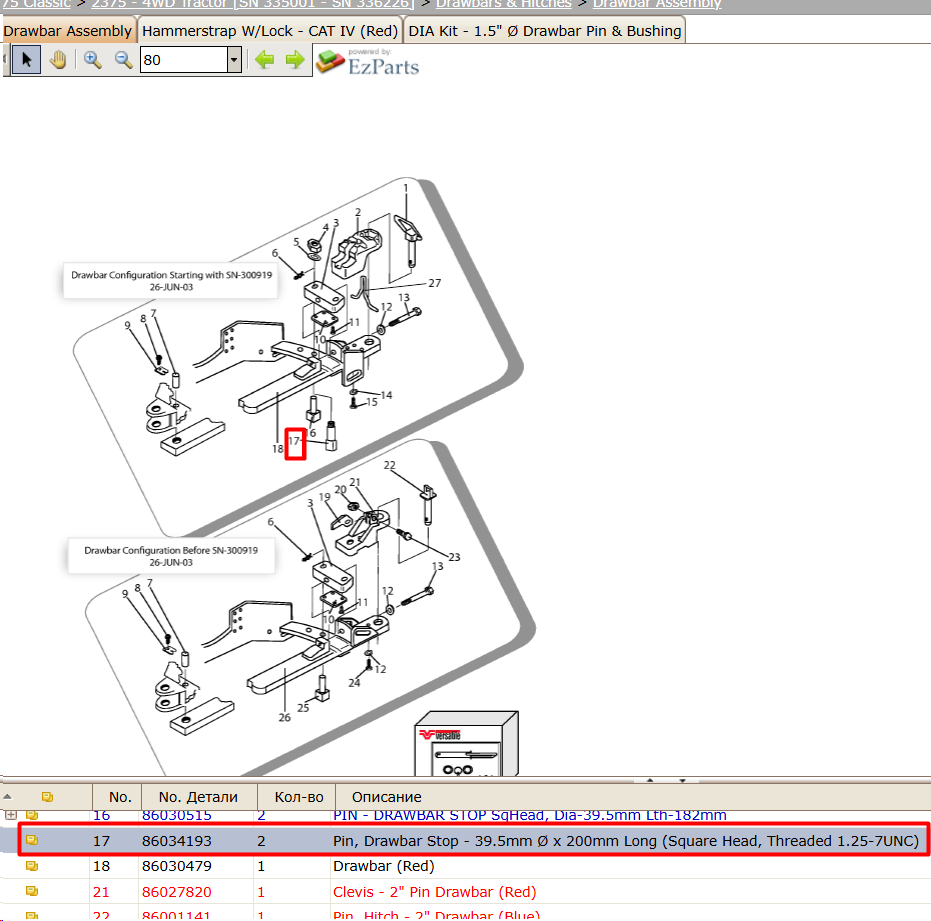The image size is (931, 921).
Task: Open DIA Kit 1.5" Drawbar Pin & Bushing tab
Action: click(x=544, y=31)
